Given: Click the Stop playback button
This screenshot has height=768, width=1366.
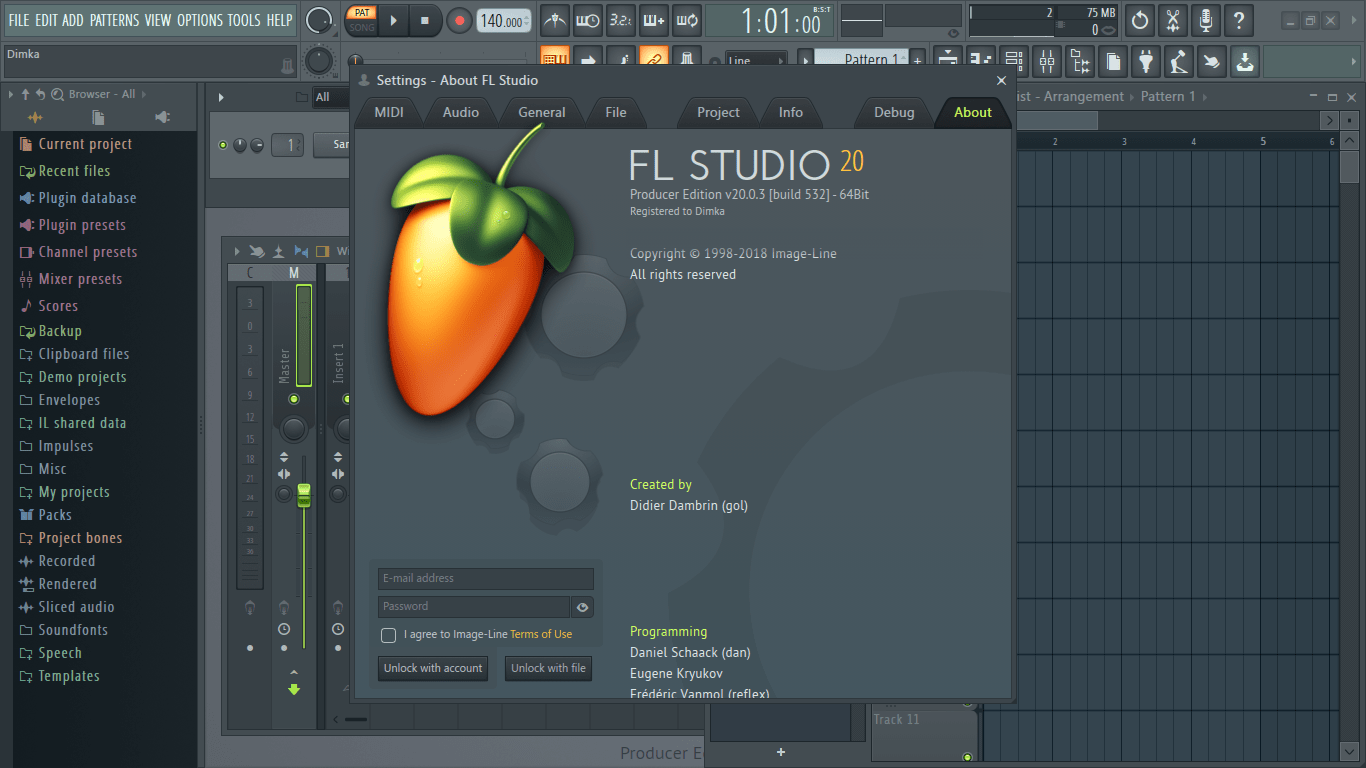Looking at the screenshot, I should click(425, 20).
